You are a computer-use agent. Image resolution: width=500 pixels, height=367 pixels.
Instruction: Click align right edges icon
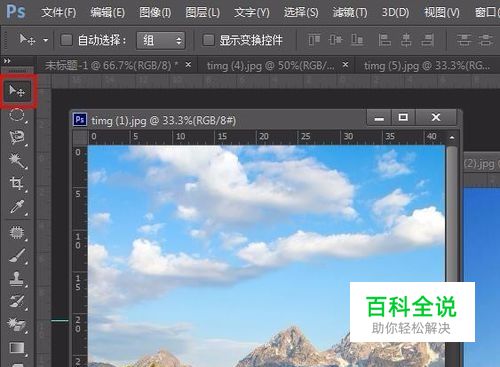pyautogui.click(x=427, y=40)
